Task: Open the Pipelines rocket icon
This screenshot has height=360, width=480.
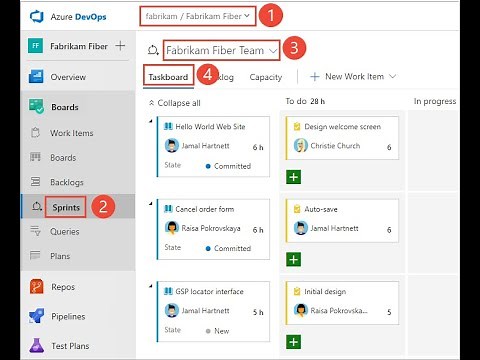Action: [36, 316]
